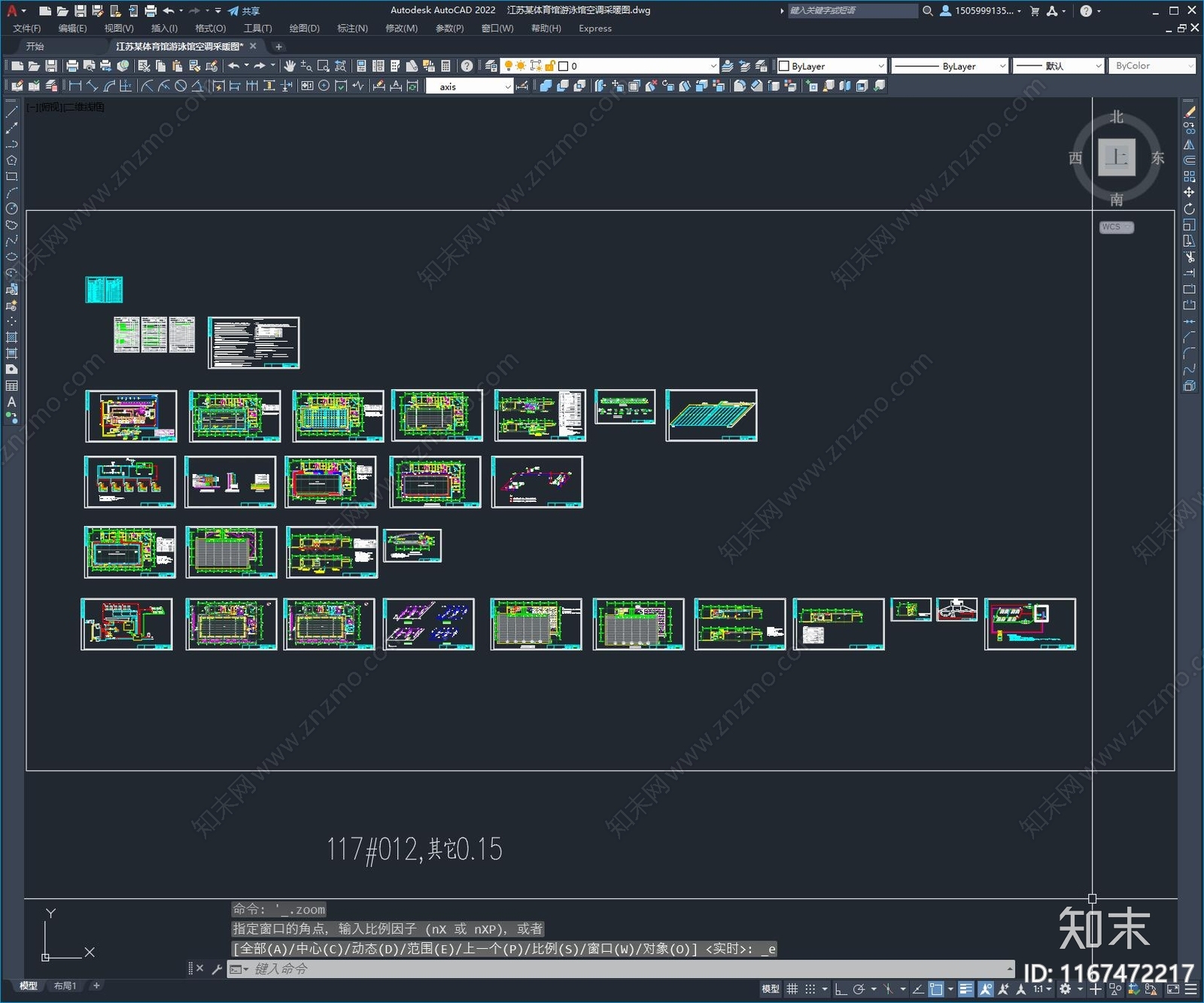Click the Plot (printer) icon in the standard toolbar
The image size is (1204, 1003).
coord(72,66)
